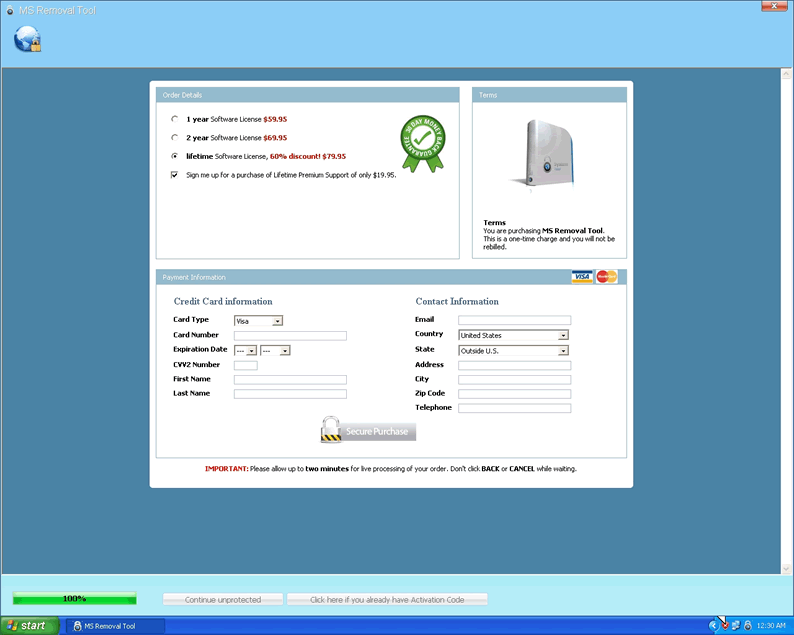Uncheck the Lifetime Premium Support checkbox
The height and width of the screenshot is (635, 794).
click(175, 175)
